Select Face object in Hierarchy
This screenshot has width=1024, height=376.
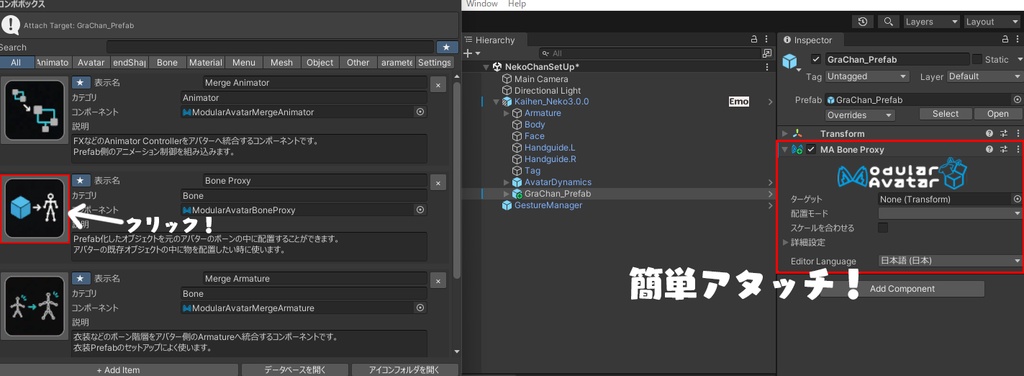click(x=534, y=136)
